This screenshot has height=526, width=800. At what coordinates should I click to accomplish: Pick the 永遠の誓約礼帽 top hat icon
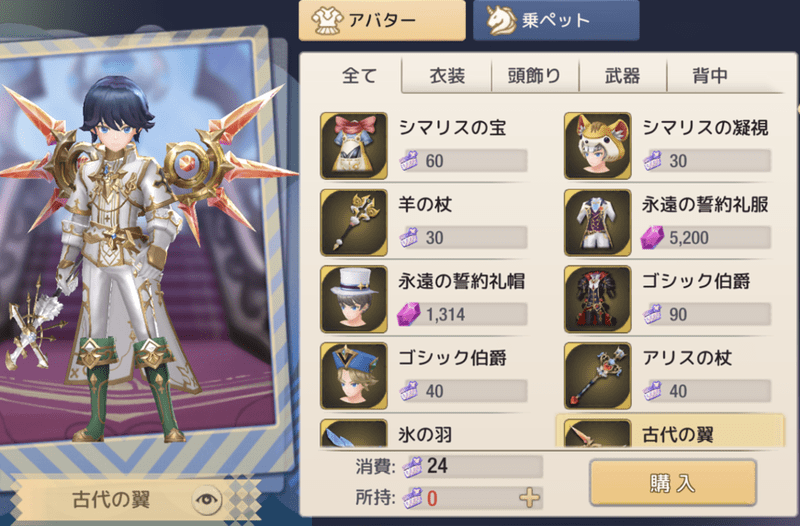coord(354,299)
